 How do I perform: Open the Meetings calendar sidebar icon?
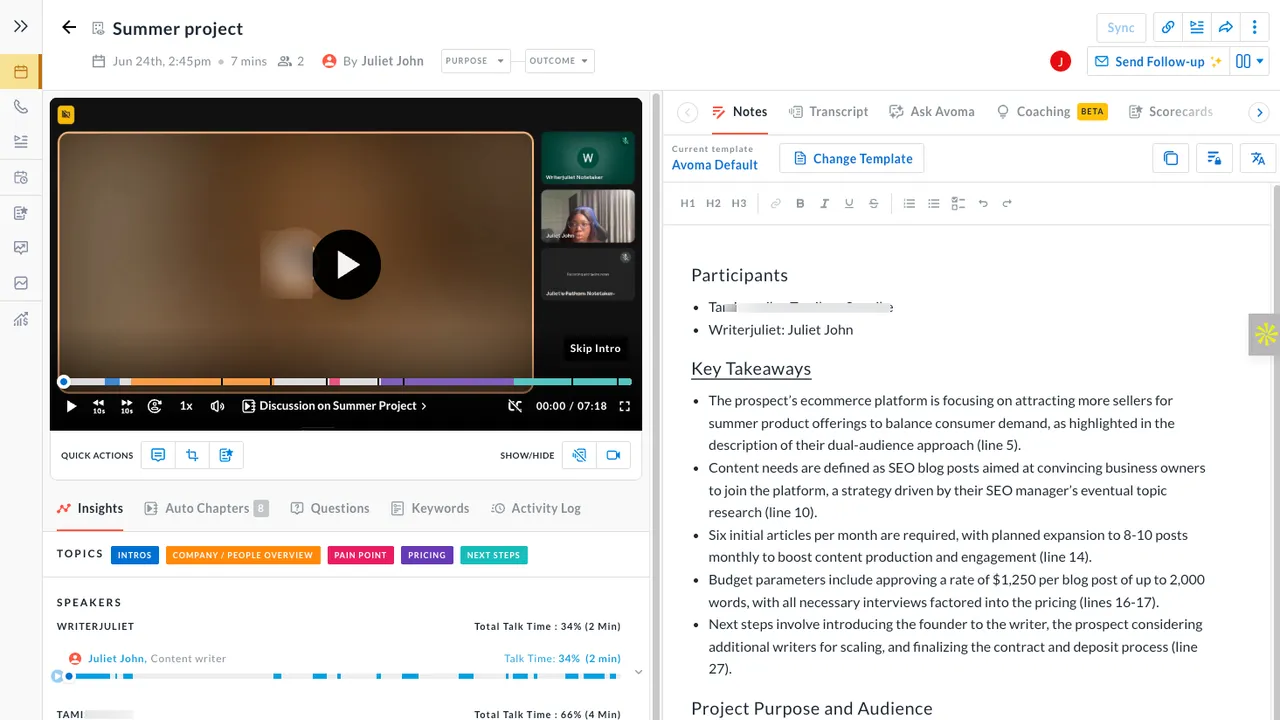(21, 72)
